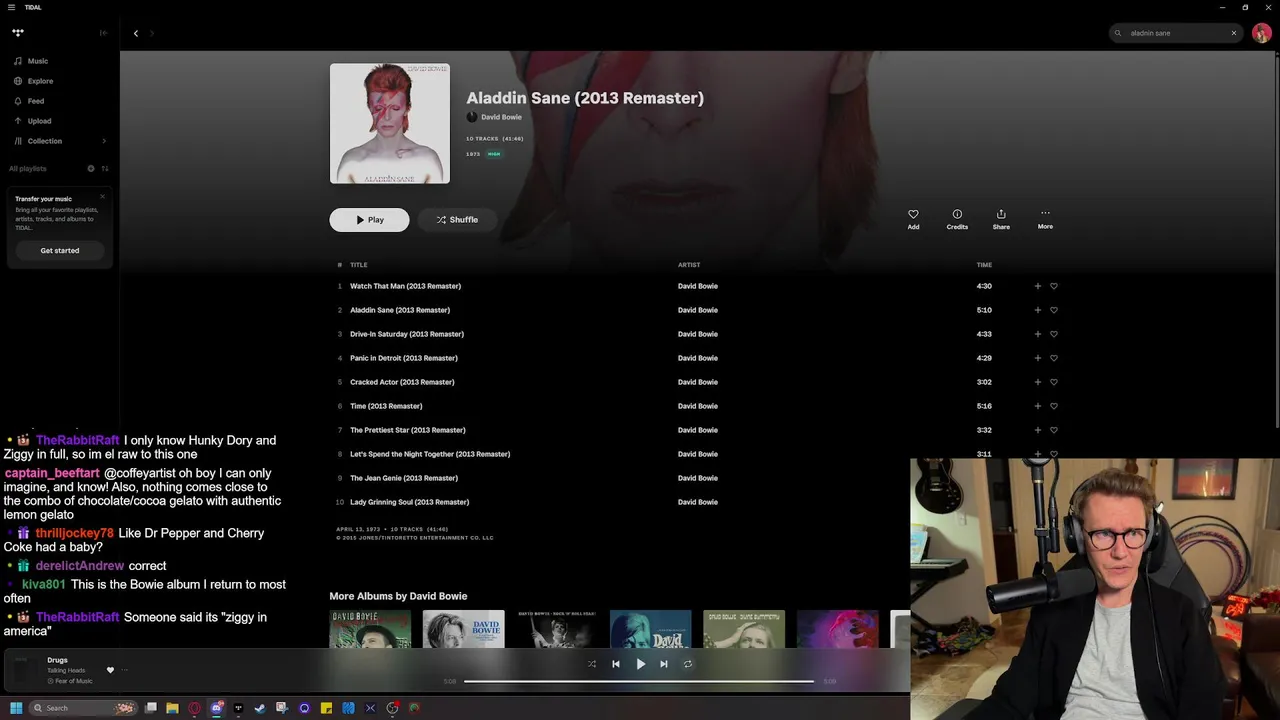Favorite Watch That Man with the heart
The height and width of the screenshot is (720, 1280).
(x=1054, y=286)
